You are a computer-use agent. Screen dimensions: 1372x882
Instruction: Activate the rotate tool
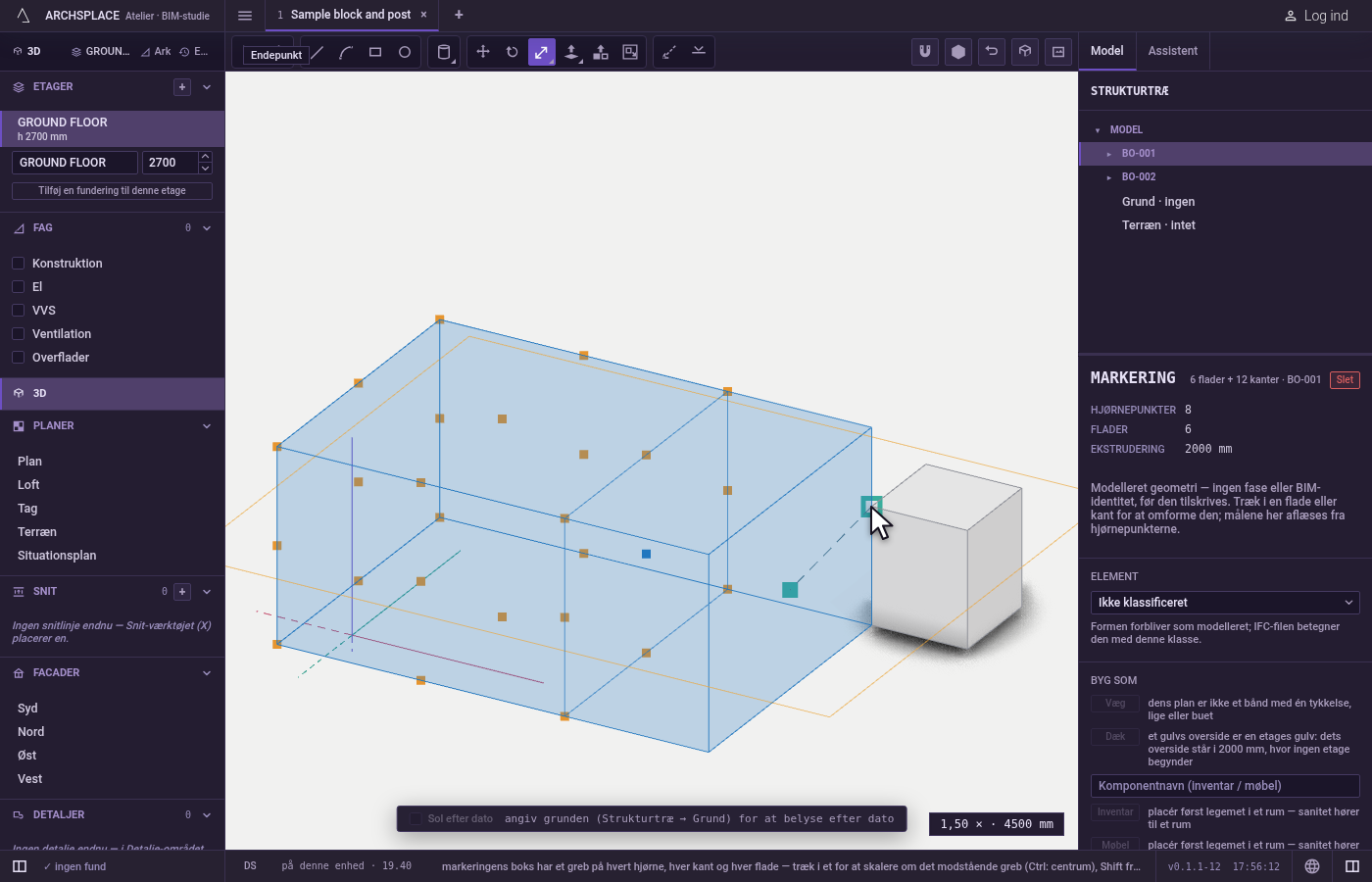coord(513,52)
